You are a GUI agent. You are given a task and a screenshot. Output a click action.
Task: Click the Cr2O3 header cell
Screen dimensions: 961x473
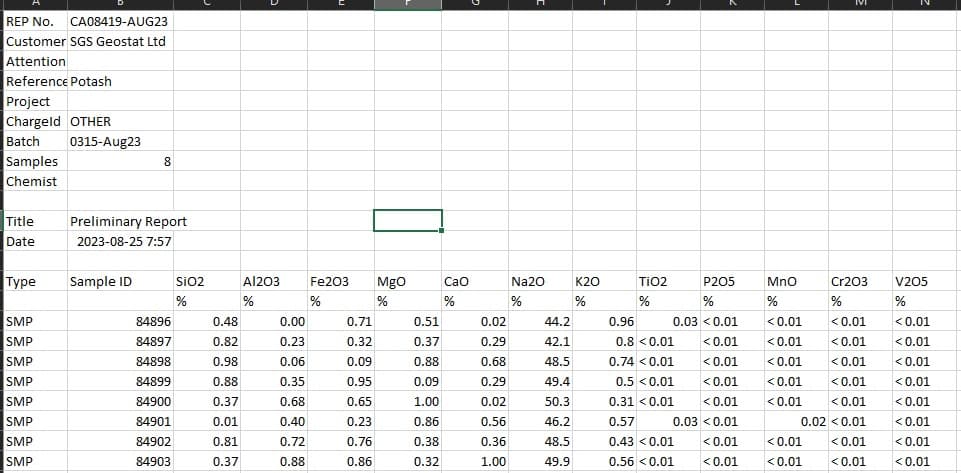(x=860, y=281)
